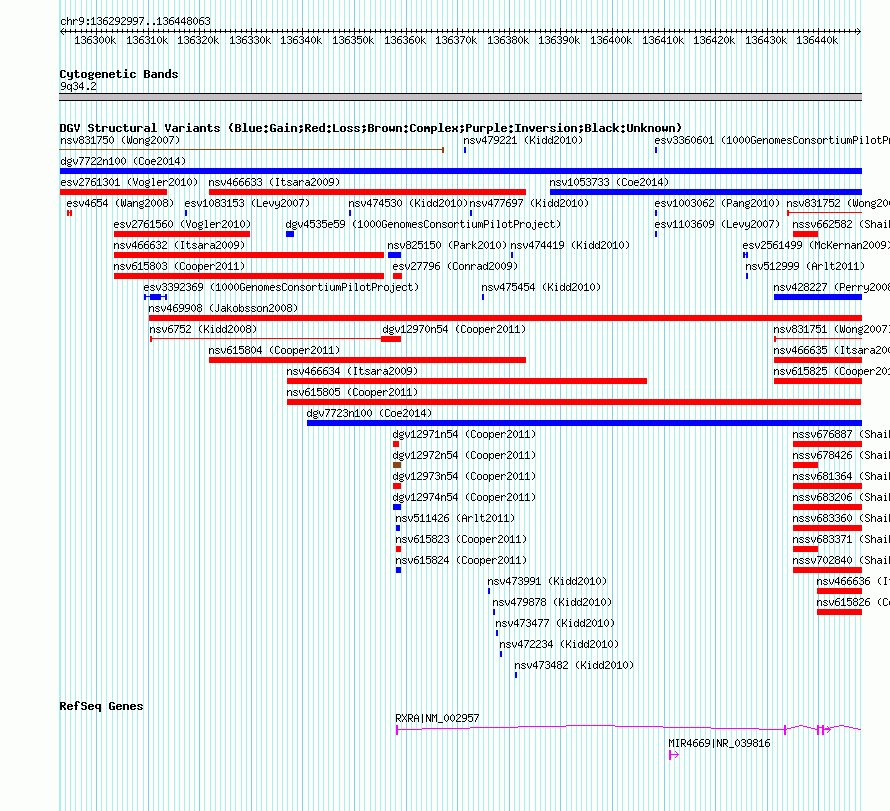This screenshot has width=890, height=811.
Task: Click the gray 9q34.2 cytogenetic band bar
Action: 461,97
